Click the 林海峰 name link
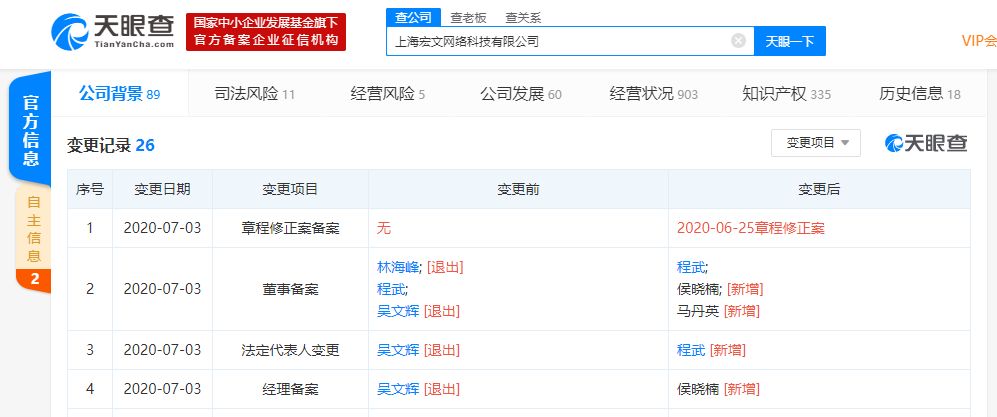The image size is (997, 417). click(399, 267)
